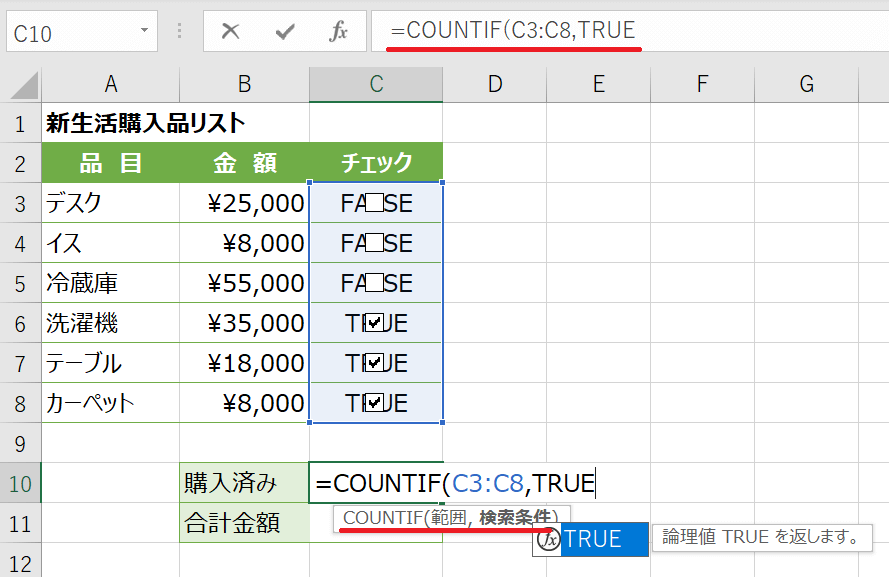This screenshot has width=889, height=577.
Task: Uncheck the カーペット row checkbox
Action: click(375, 403)
